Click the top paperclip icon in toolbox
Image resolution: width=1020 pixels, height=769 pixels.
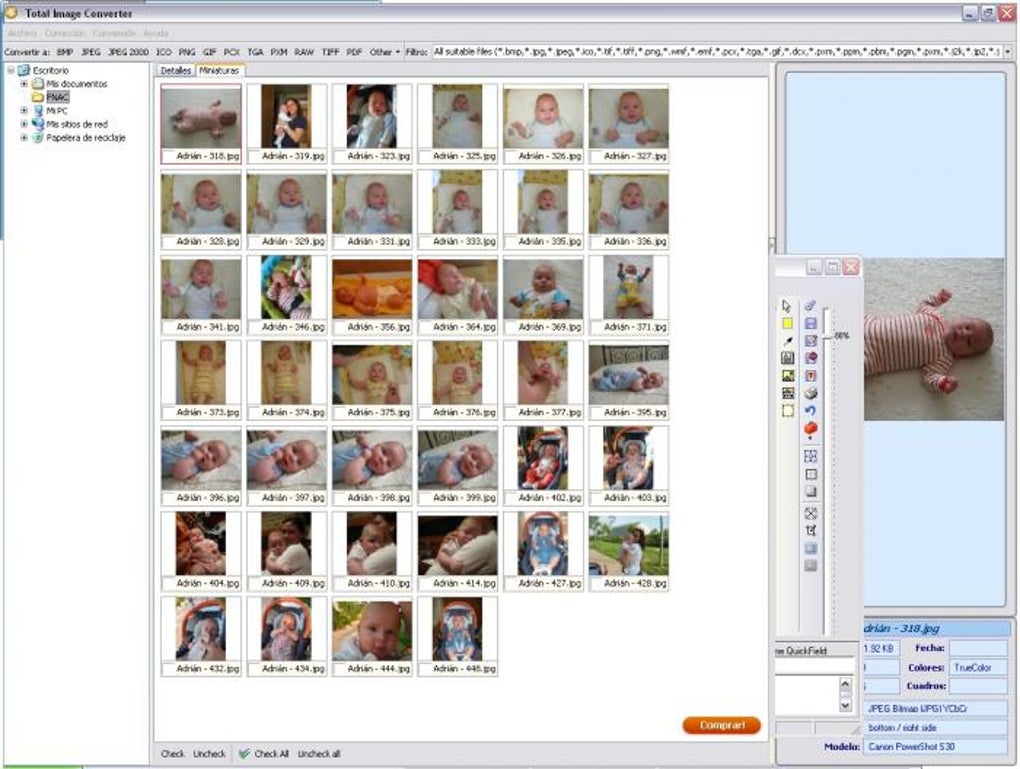coord(810,306)
